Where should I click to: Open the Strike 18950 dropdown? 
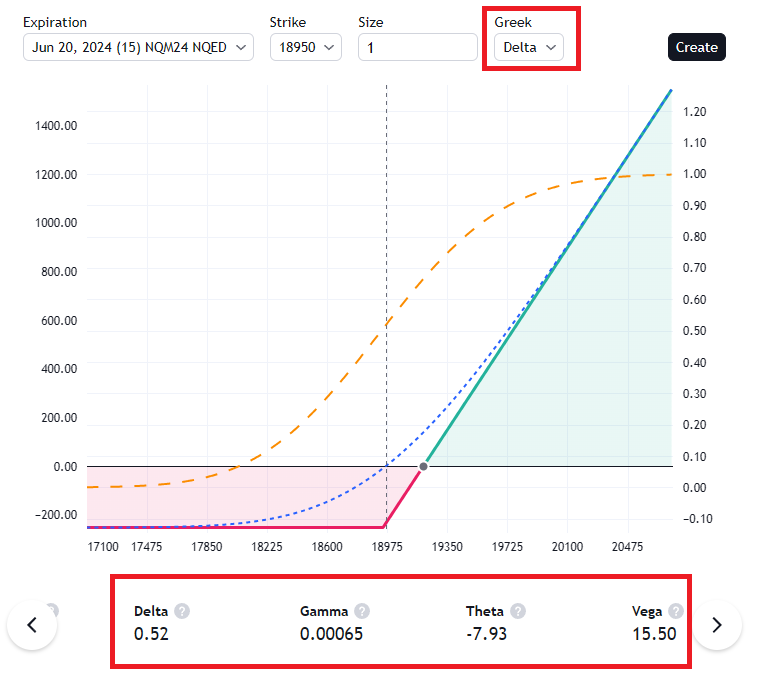[306, 47]
